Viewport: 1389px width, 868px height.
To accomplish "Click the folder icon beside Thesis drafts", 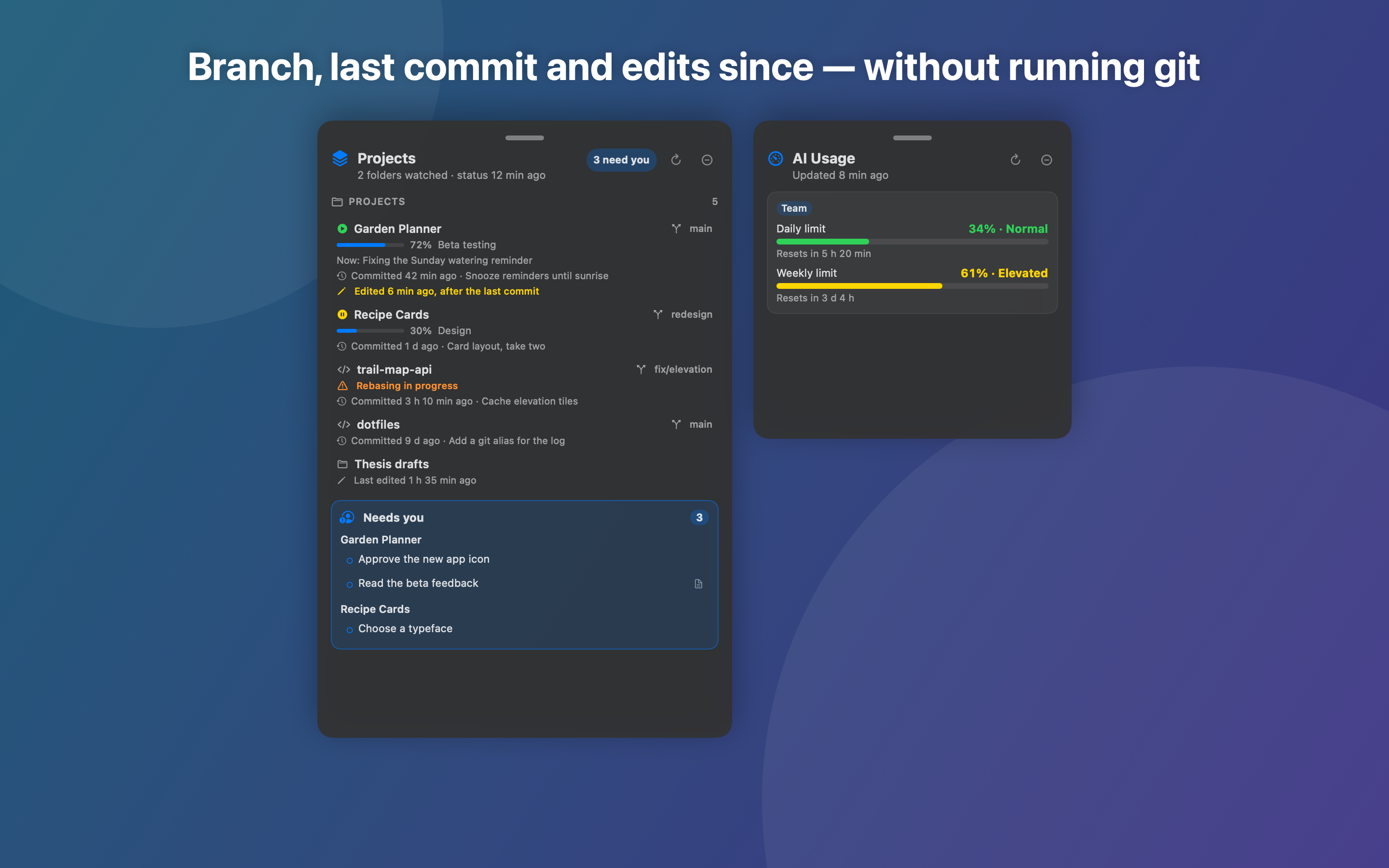I will 342,464.
